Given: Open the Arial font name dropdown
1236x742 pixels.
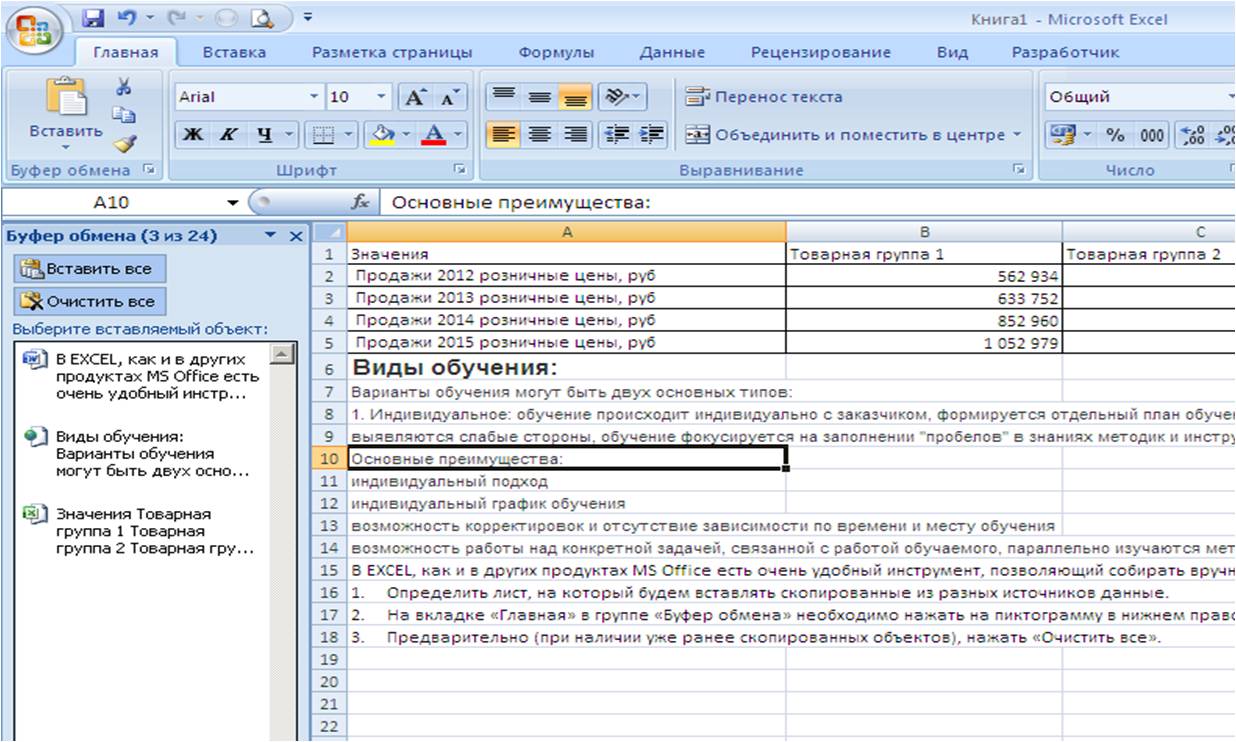Looking at the screenshot, I should pos(314,97).
